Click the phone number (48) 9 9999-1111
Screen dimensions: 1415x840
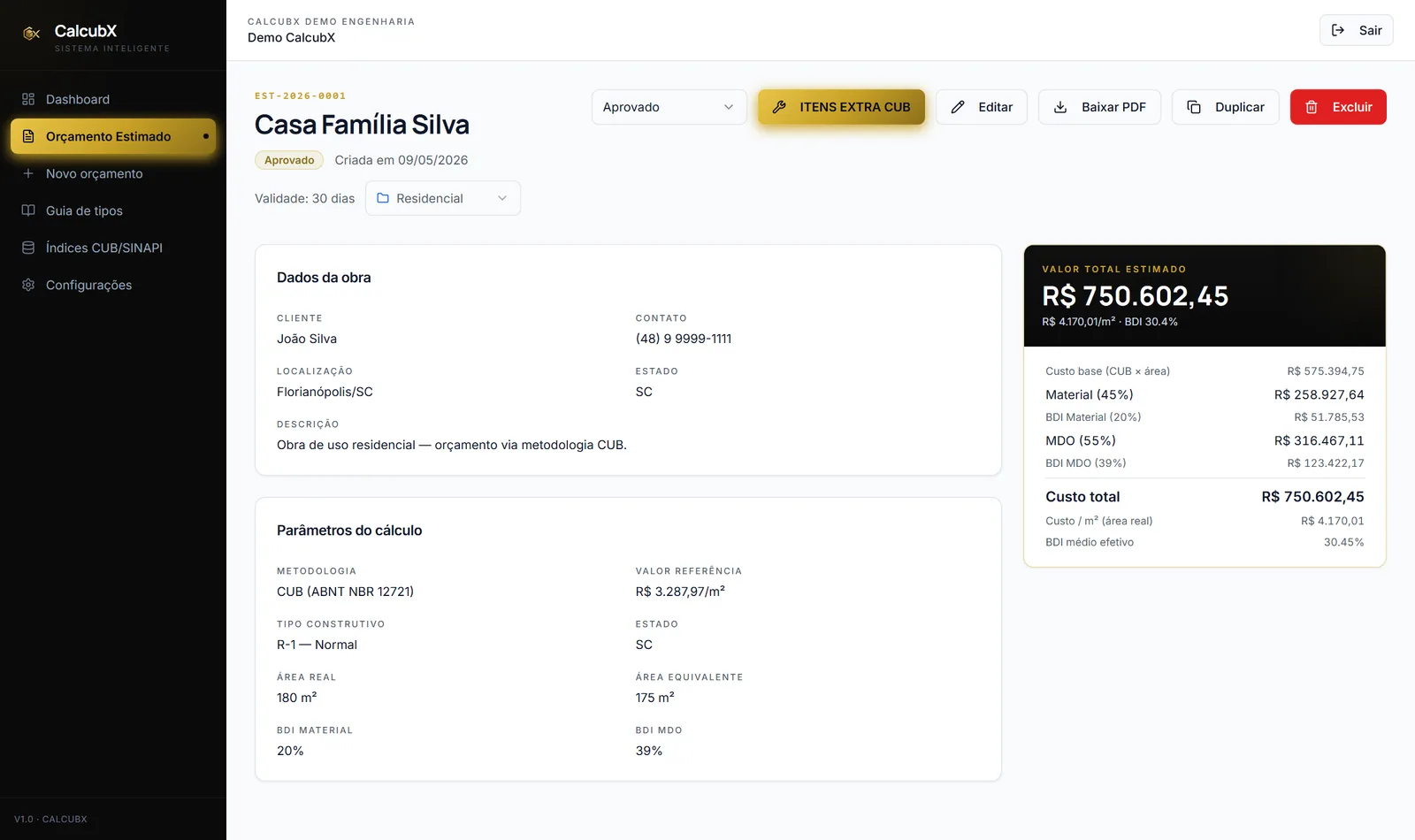click(684, 339)
